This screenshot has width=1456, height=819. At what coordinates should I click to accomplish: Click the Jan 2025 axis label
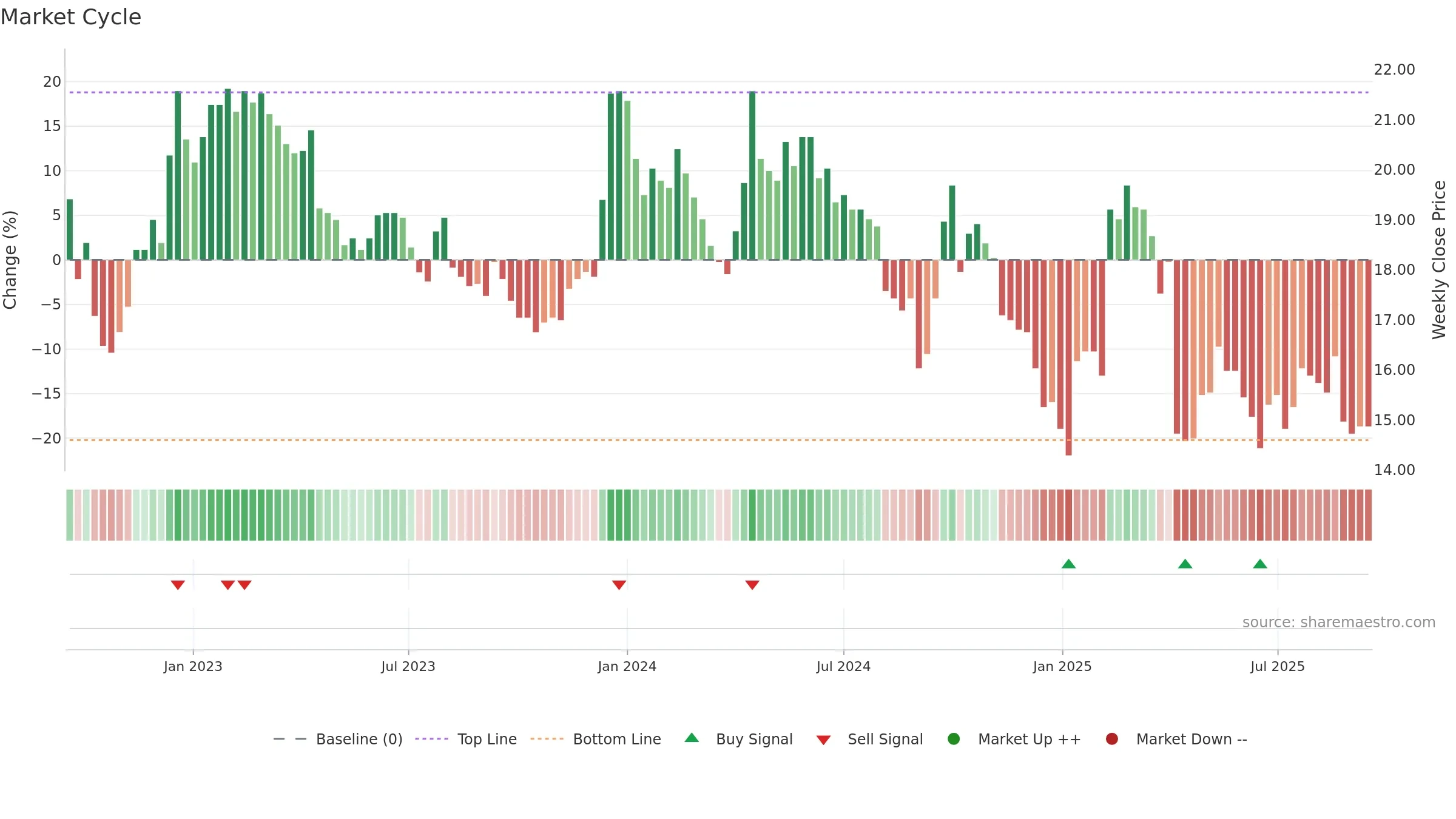tap(1062, 667)
